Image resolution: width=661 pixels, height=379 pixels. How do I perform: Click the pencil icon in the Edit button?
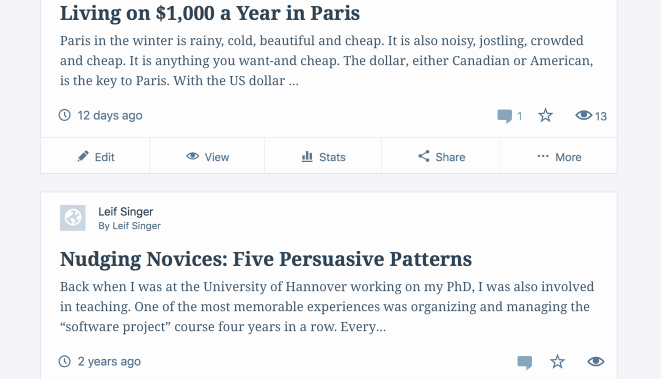click(83, 156)
